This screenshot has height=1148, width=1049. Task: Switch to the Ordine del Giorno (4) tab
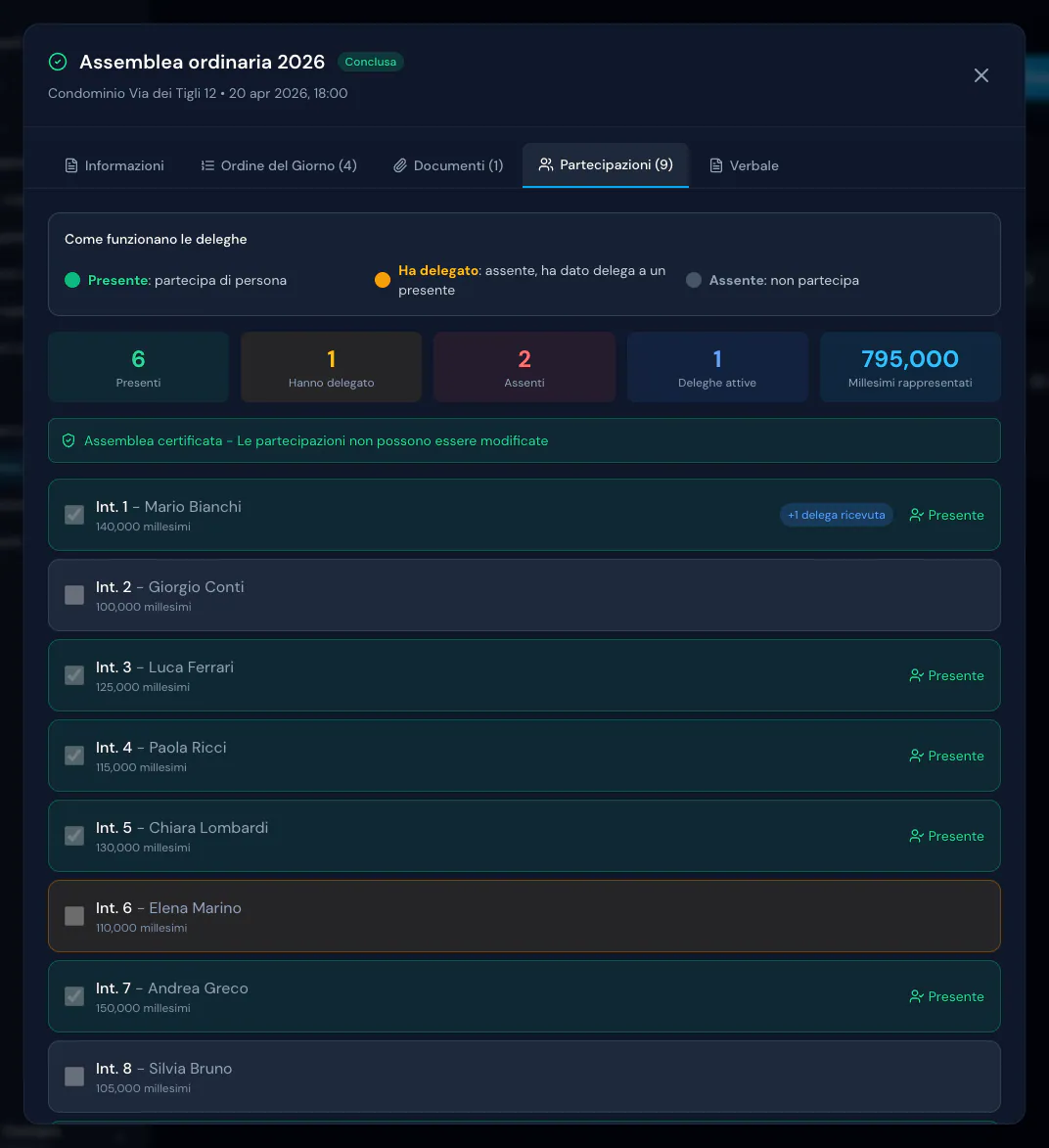[x=279, y=165]
